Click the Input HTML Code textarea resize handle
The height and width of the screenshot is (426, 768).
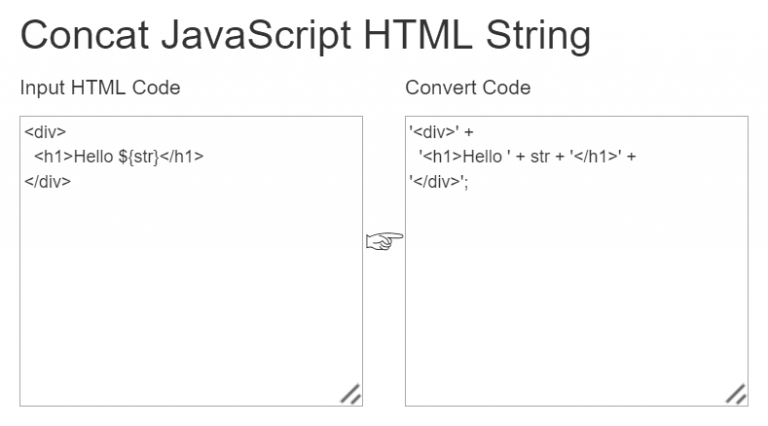pos(351,394)
